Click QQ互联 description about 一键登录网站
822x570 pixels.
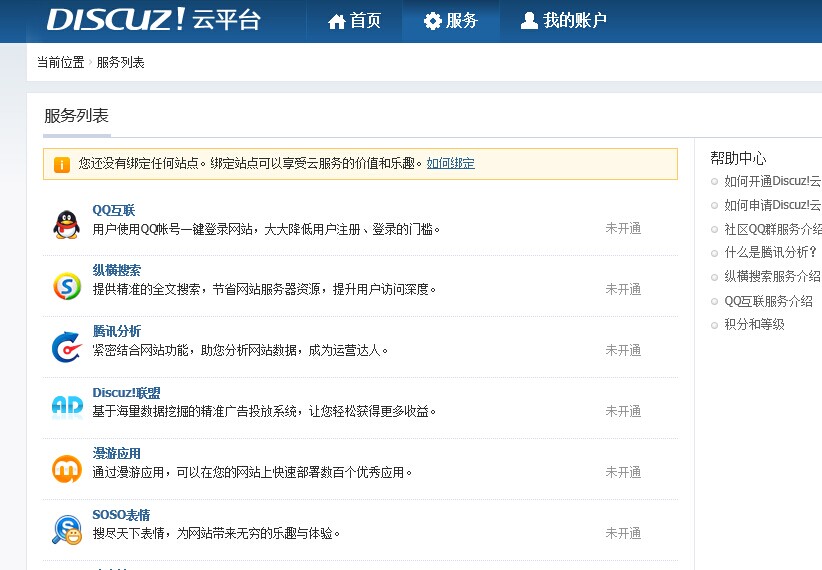(x=266, y=229)
